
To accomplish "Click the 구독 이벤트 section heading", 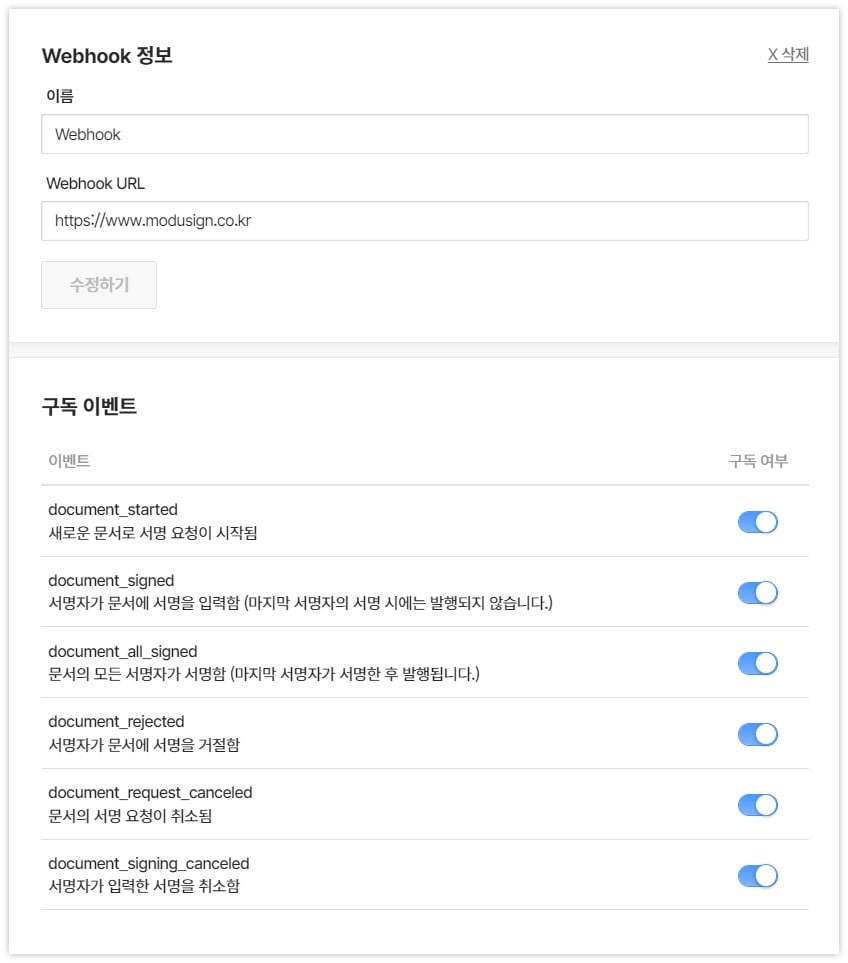I will pyautogui.click(x=89, y=407).
